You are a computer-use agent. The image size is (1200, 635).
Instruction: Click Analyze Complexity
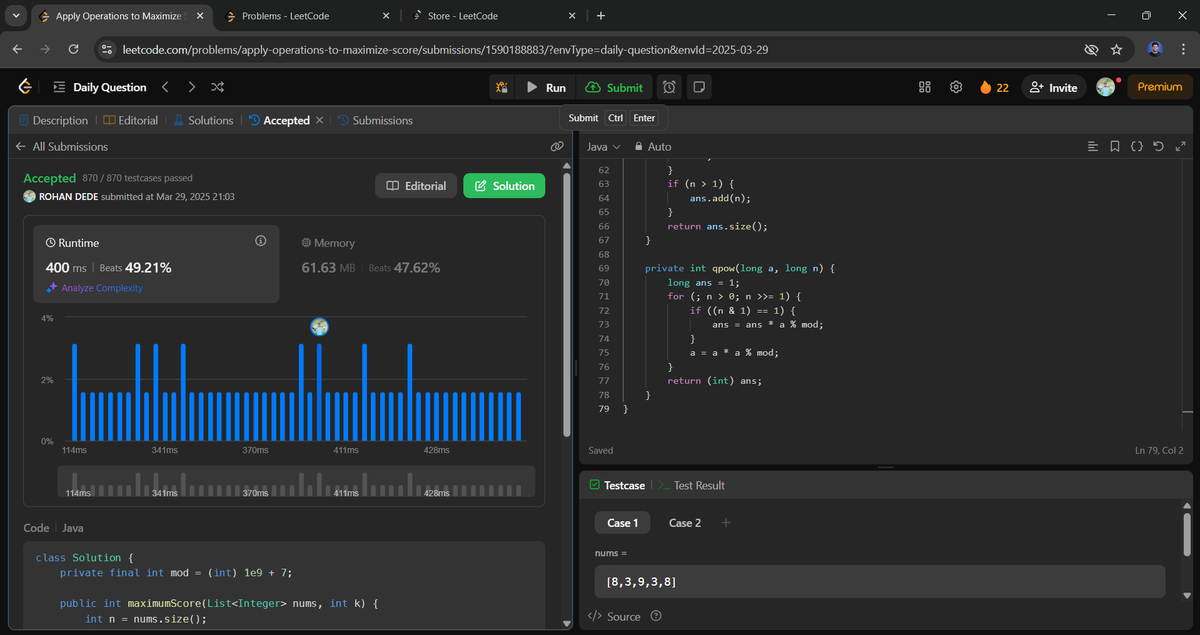point(94,288)
